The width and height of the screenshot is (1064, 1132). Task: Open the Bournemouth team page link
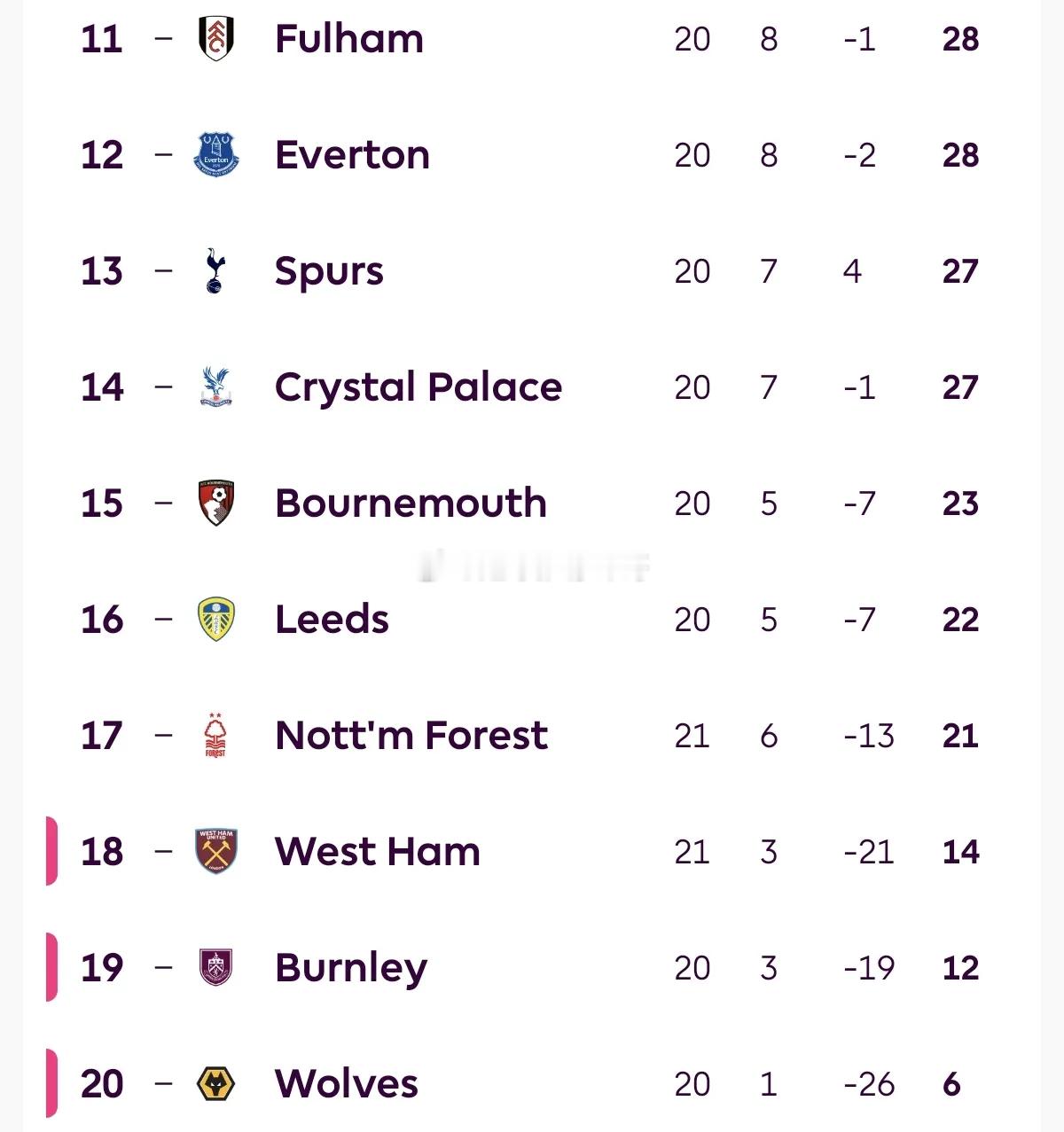(x=411, y=504)
